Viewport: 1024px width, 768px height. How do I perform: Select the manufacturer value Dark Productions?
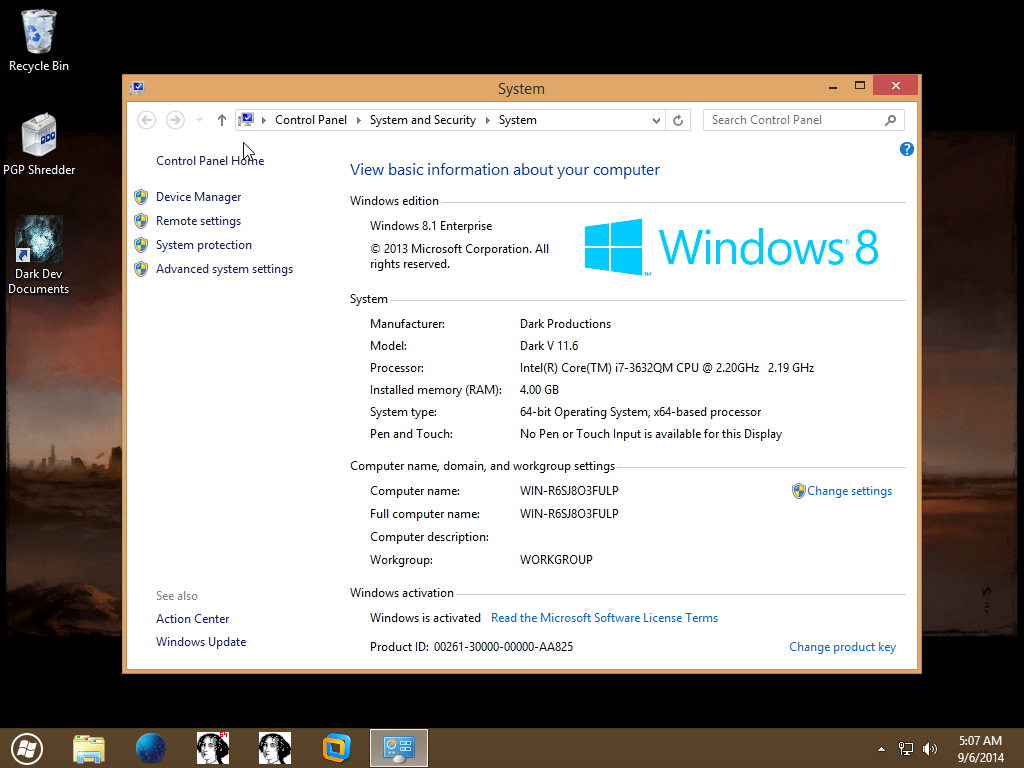[x=566, y=324]
